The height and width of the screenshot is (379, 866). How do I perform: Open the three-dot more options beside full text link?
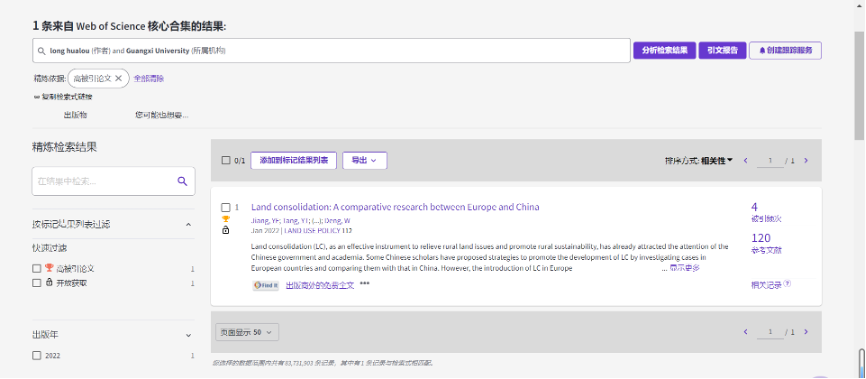pos(365,285)
